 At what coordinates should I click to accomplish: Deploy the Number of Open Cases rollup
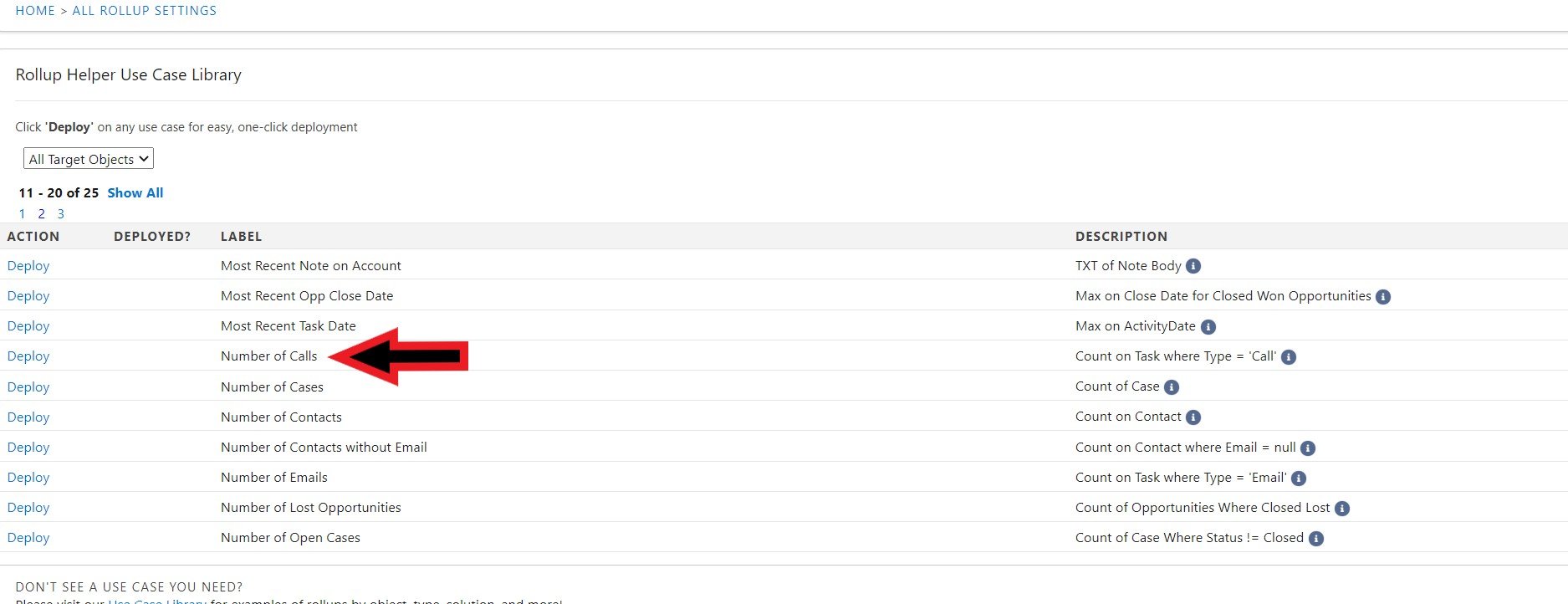click(28, 537)
